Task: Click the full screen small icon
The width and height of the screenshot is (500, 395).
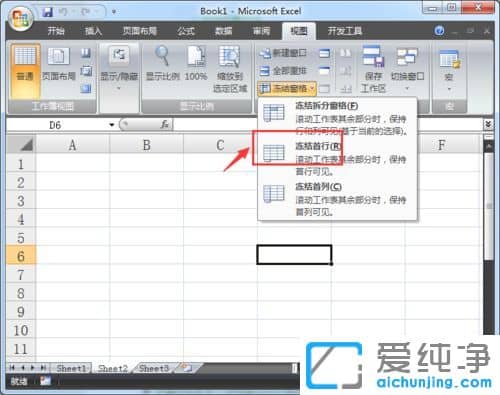Action: (86, 88)
